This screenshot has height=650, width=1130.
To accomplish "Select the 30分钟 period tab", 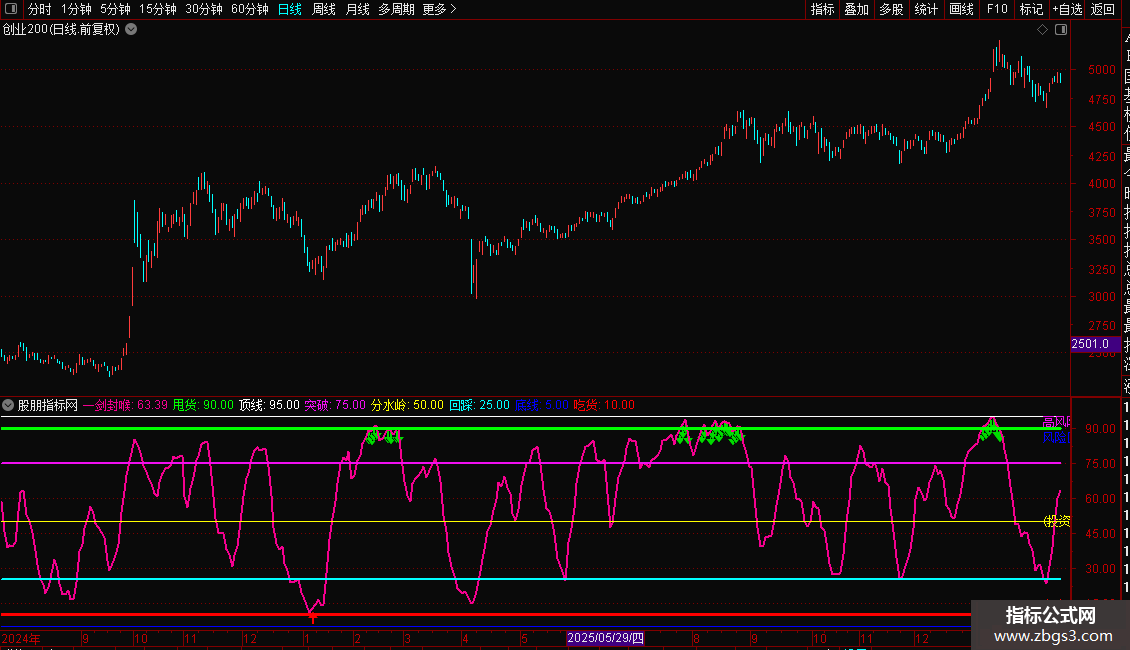I will pyautogui.click(x=204, y=9).
